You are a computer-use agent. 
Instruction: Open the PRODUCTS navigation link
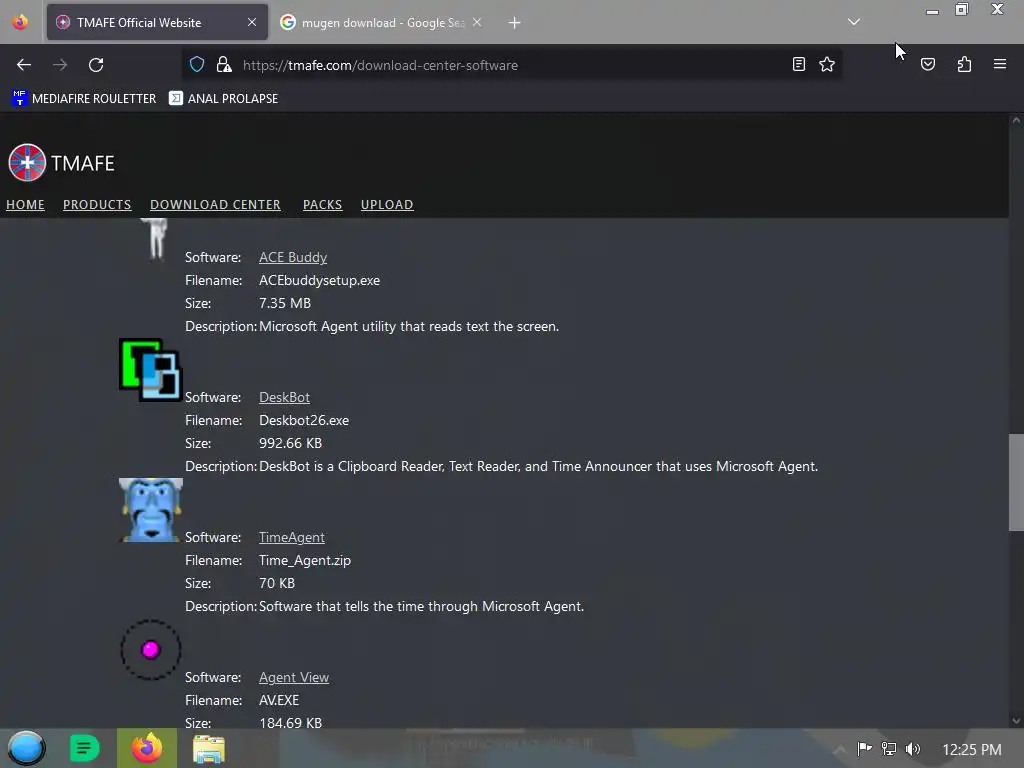coord(97,204)
